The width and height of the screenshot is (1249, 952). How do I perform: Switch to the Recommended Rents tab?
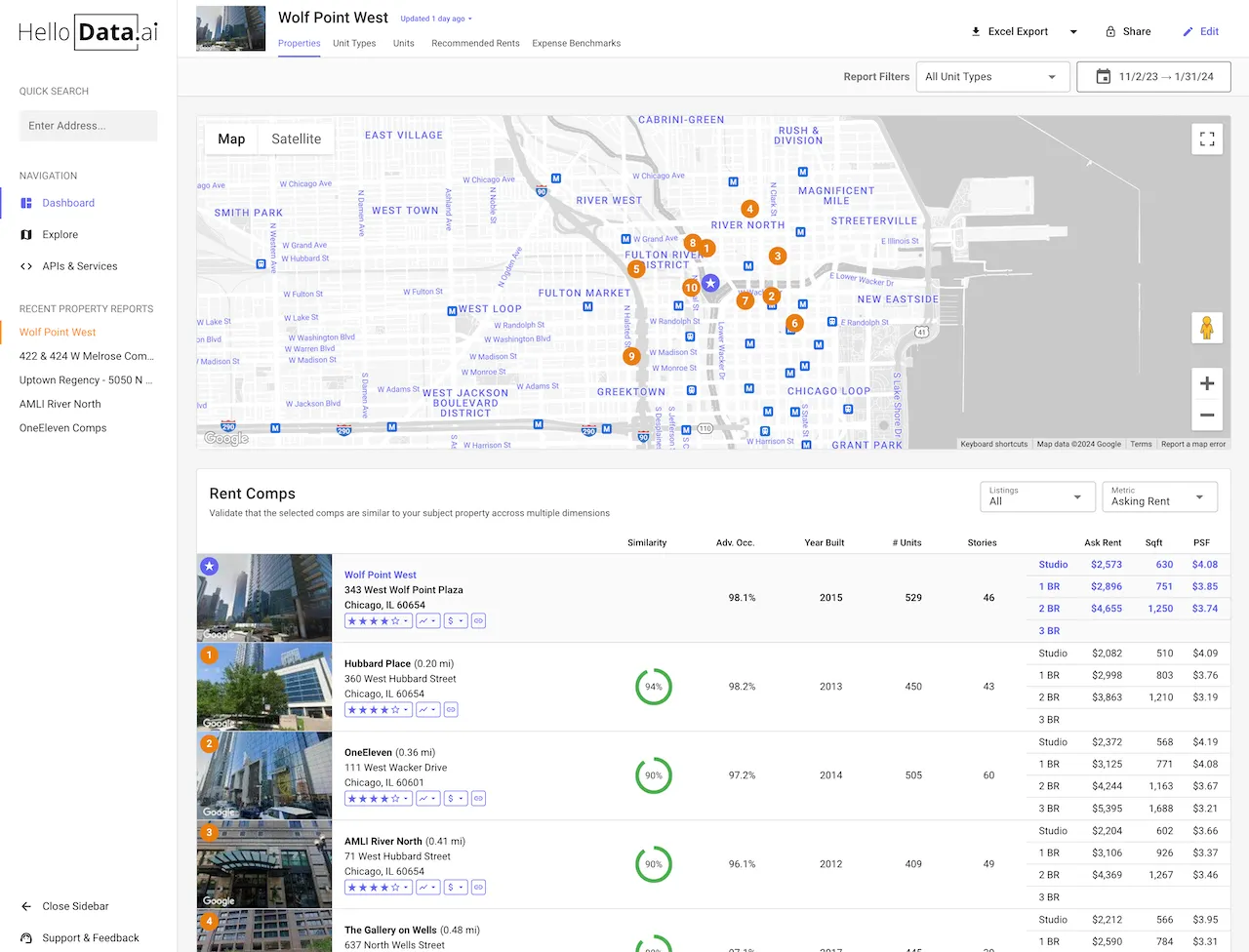475,43
